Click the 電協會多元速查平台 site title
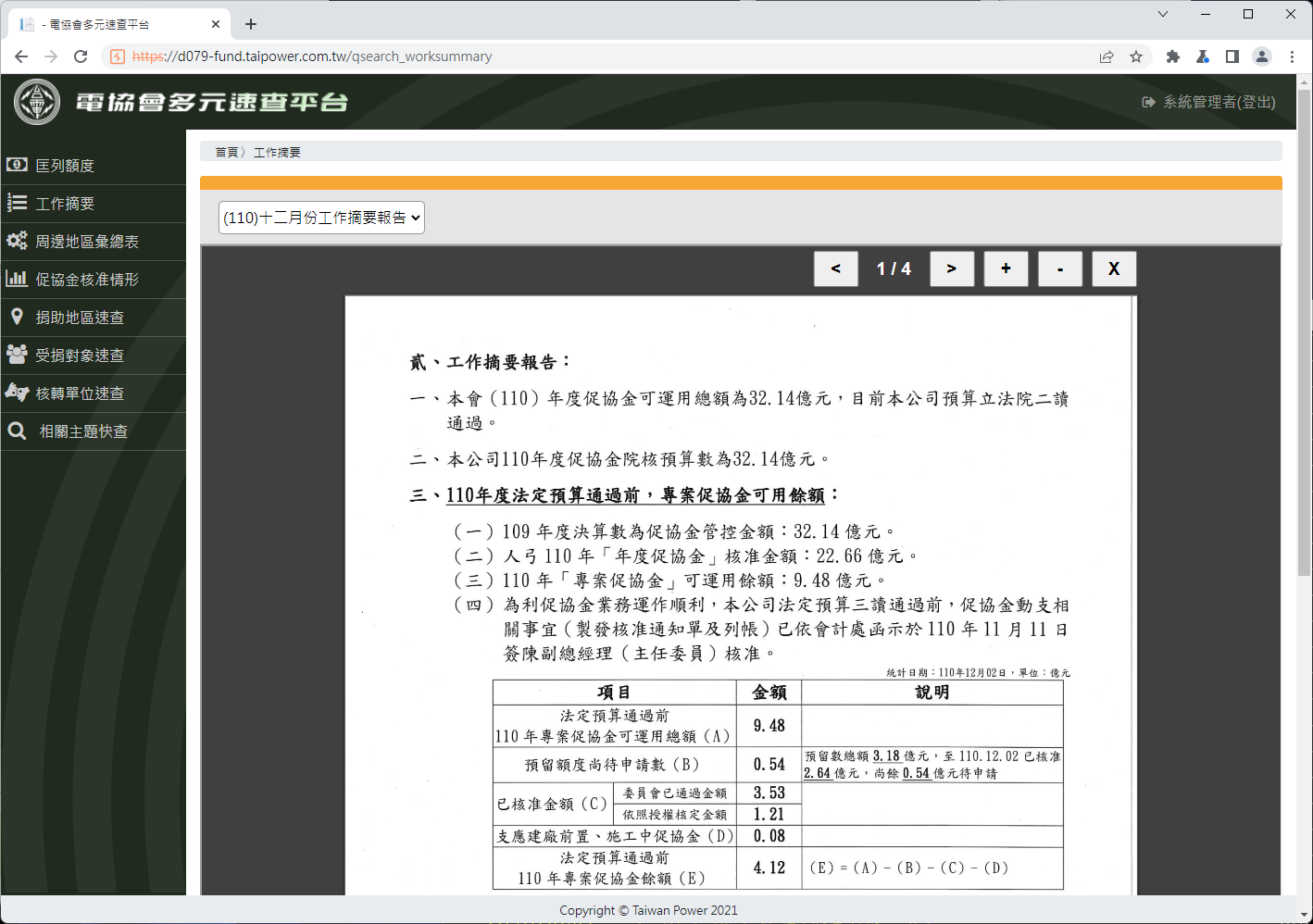 coord(212,102)
